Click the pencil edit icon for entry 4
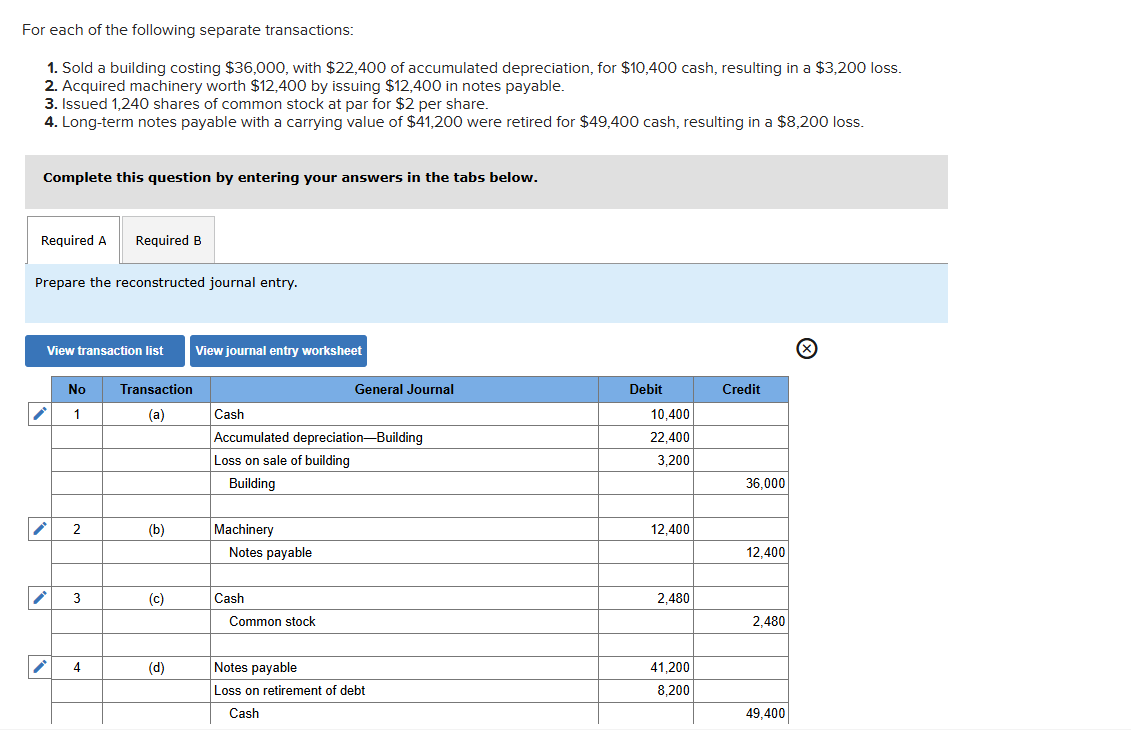Viewport: 1131px width, 733px height. click(x=38, y=667)
